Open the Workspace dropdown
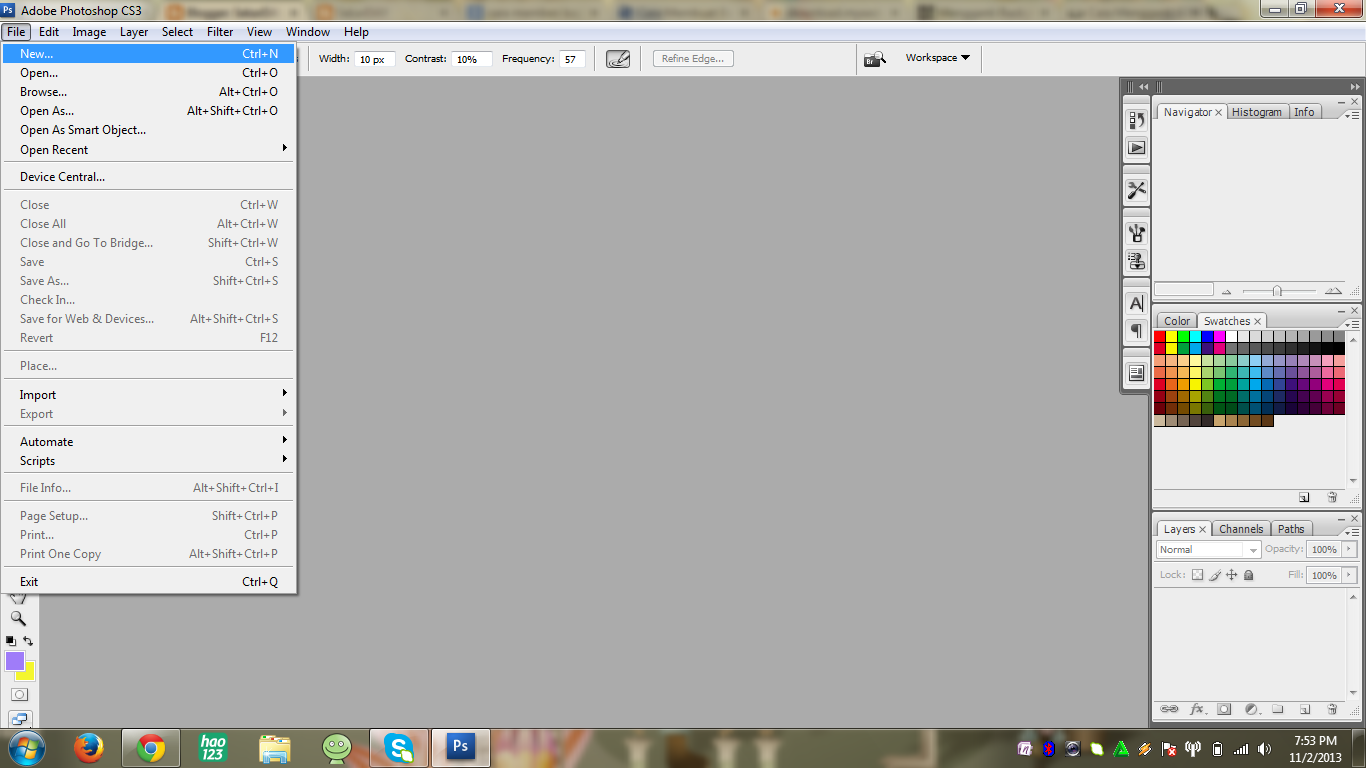 (938, 58)
